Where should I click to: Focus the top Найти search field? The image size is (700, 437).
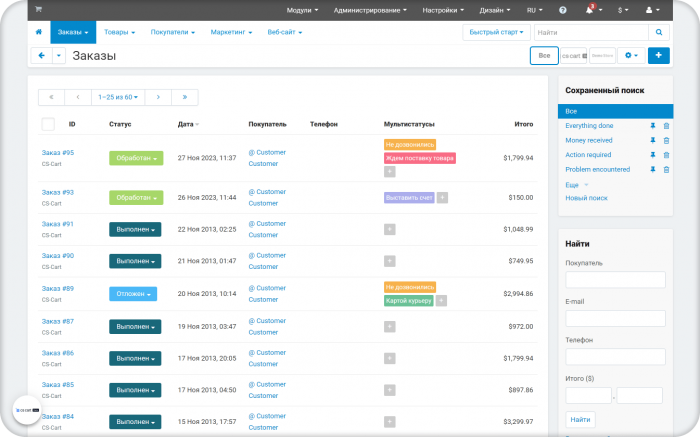[591, 32]
